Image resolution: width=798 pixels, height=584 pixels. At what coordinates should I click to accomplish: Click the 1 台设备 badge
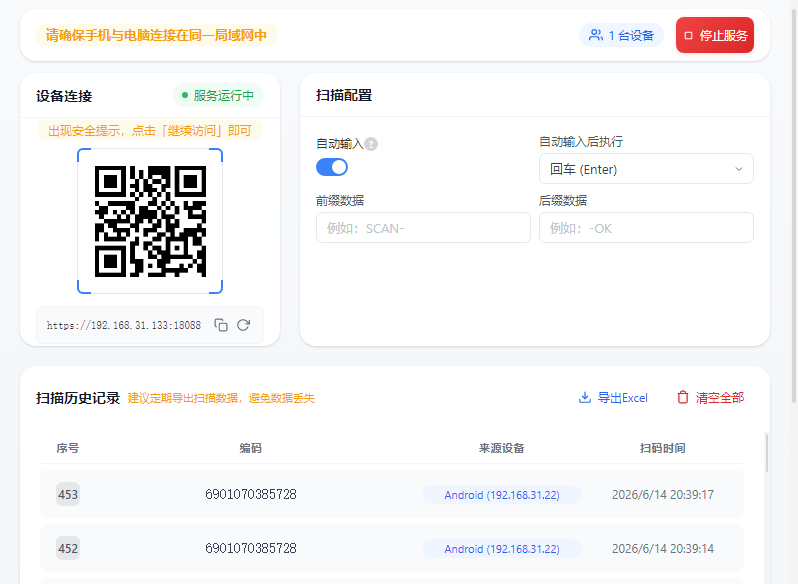point(621,35)
